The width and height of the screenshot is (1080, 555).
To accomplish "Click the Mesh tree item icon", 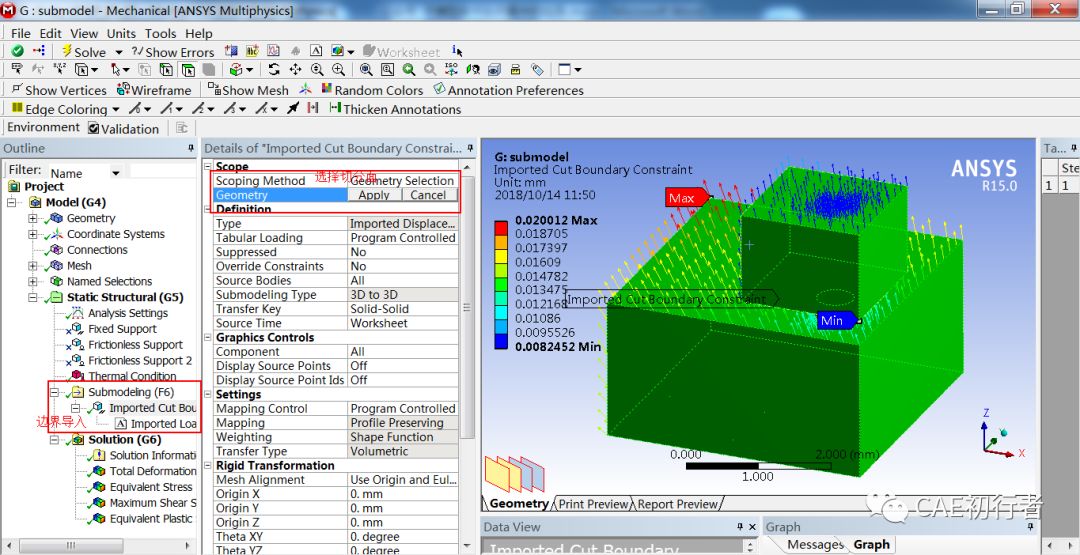I will point(56,266).
